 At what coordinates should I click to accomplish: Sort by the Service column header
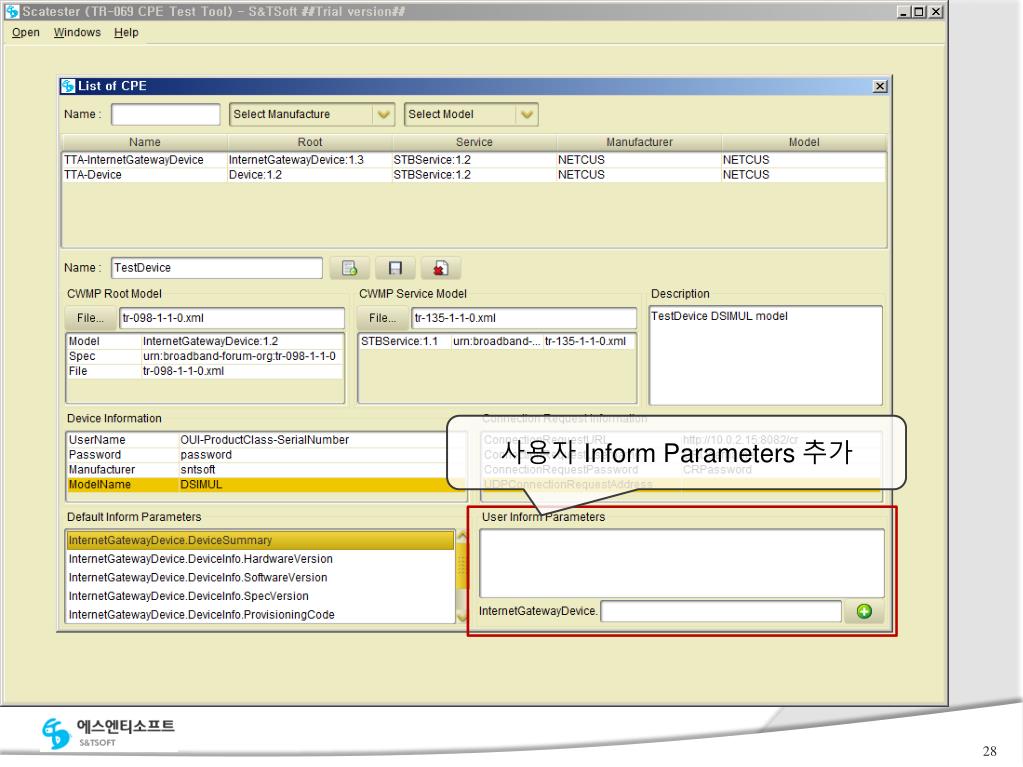click(474, 142)
